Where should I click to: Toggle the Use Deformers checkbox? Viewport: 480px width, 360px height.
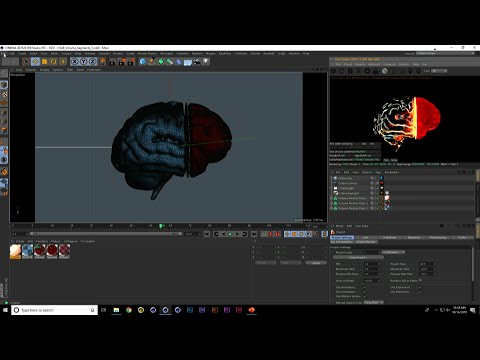pyautogui.click(x=420, y=292)
